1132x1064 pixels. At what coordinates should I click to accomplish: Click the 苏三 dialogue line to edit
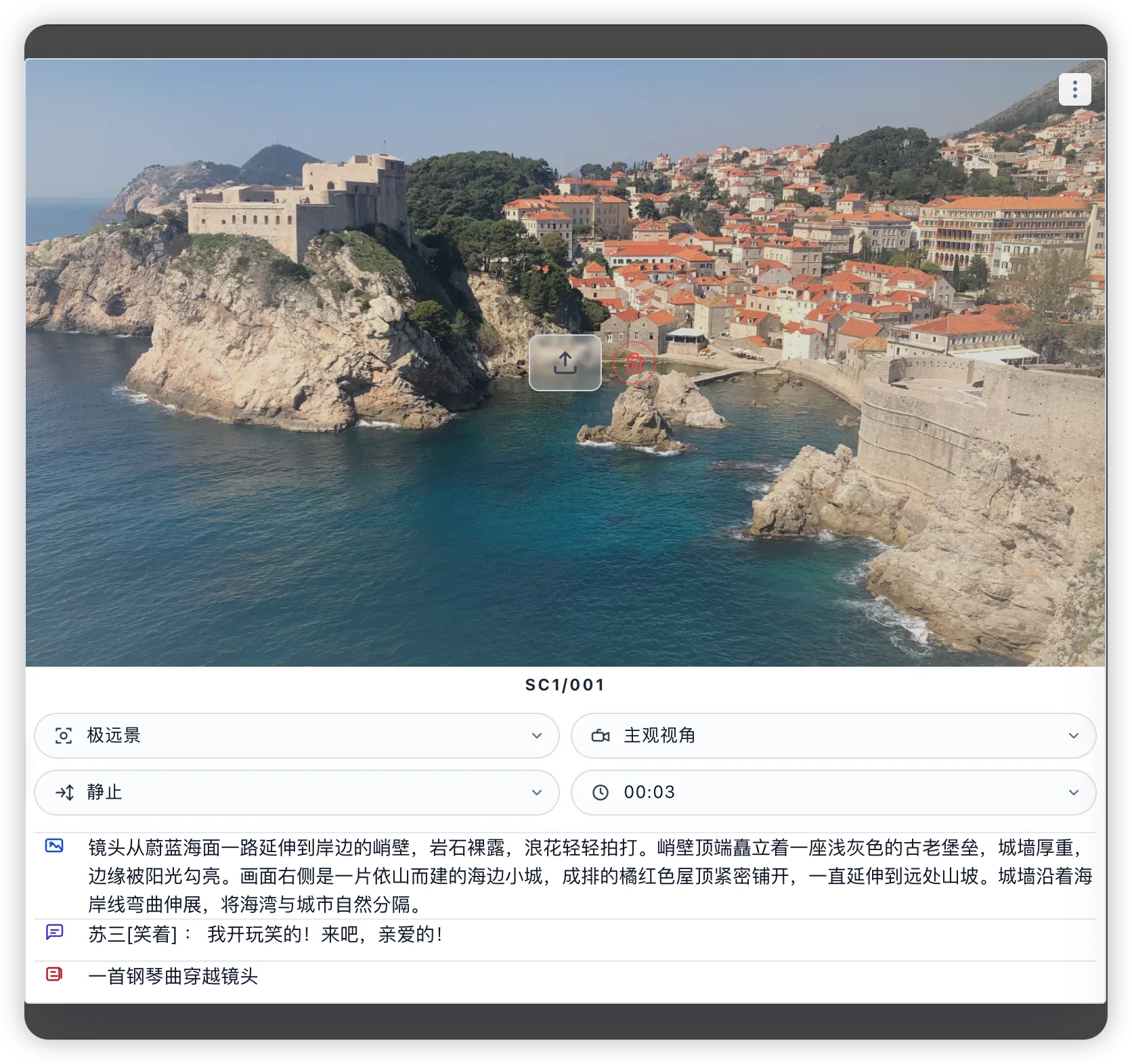tap(264, 934)
